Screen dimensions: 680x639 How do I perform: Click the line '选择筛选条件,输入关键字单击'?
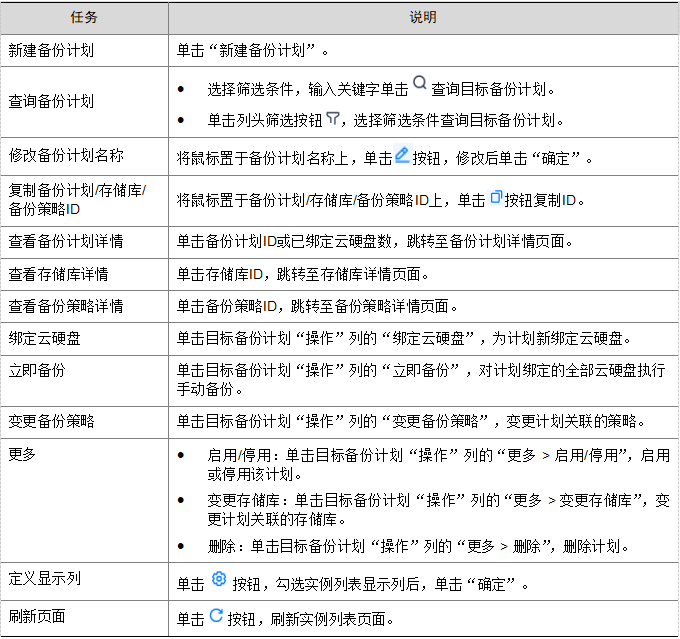(x=307, y=90)
